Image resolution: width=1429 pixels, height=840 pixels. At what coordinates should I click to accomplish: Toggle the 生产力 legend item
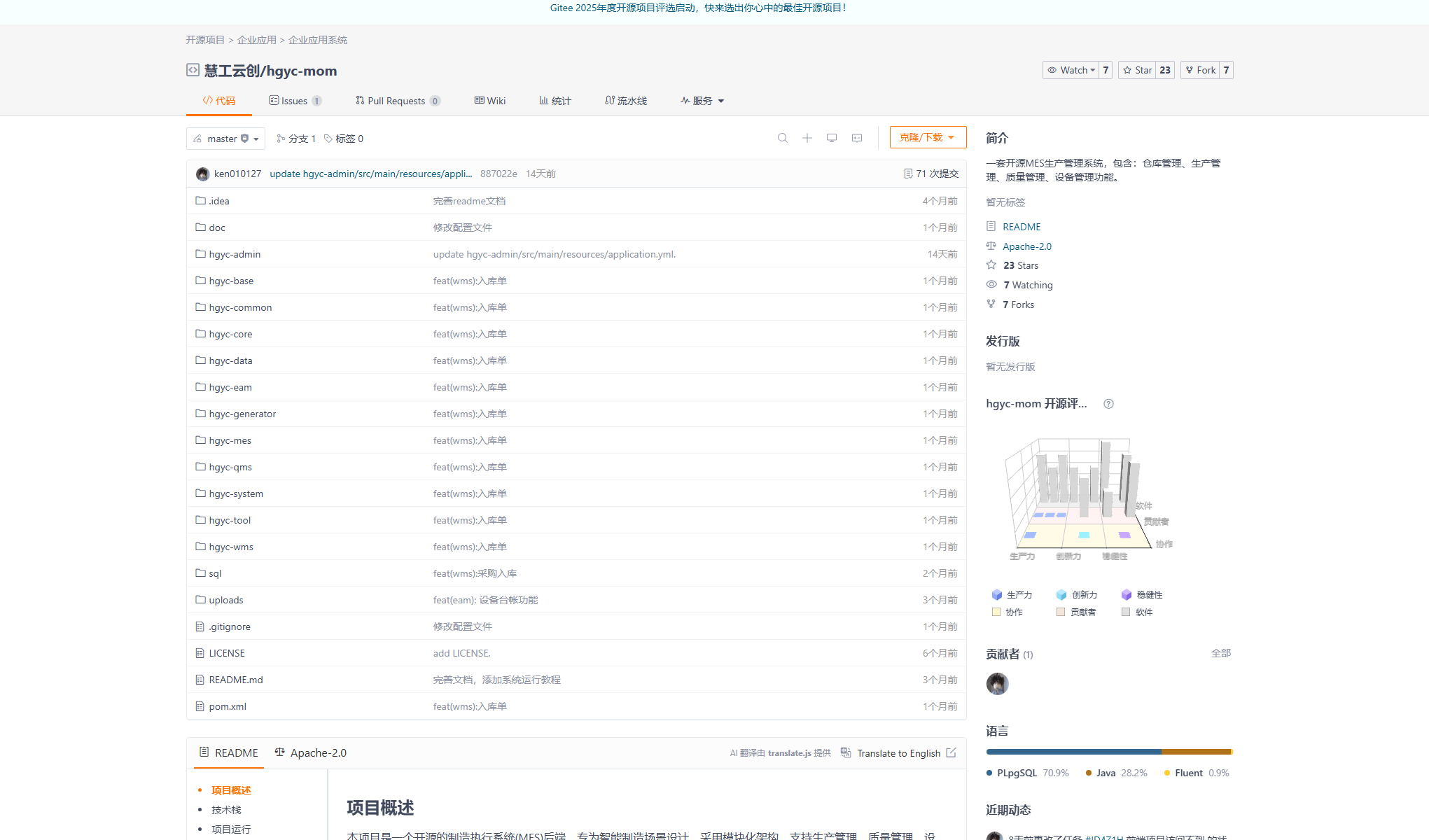[1012, 595]
